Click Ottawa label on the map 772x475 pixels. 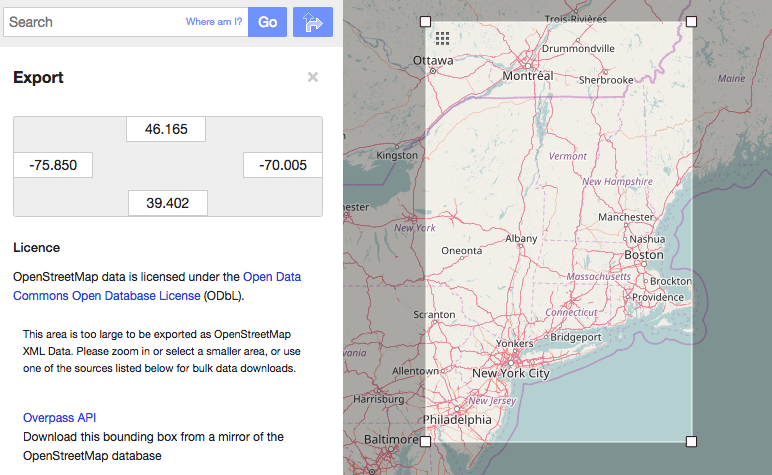(433, 60)
